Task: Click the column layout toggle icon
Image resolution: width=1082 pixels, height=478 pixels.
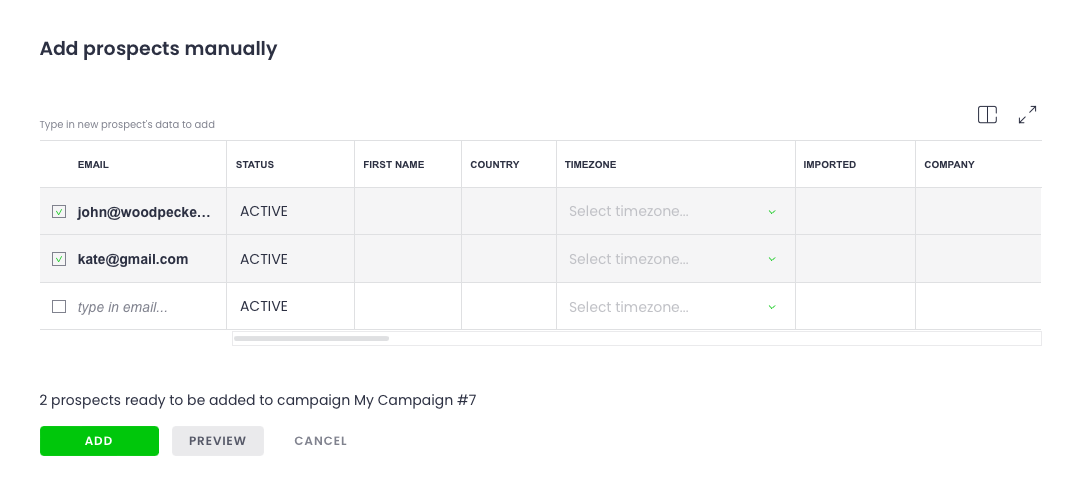Action: coord(987,115)
